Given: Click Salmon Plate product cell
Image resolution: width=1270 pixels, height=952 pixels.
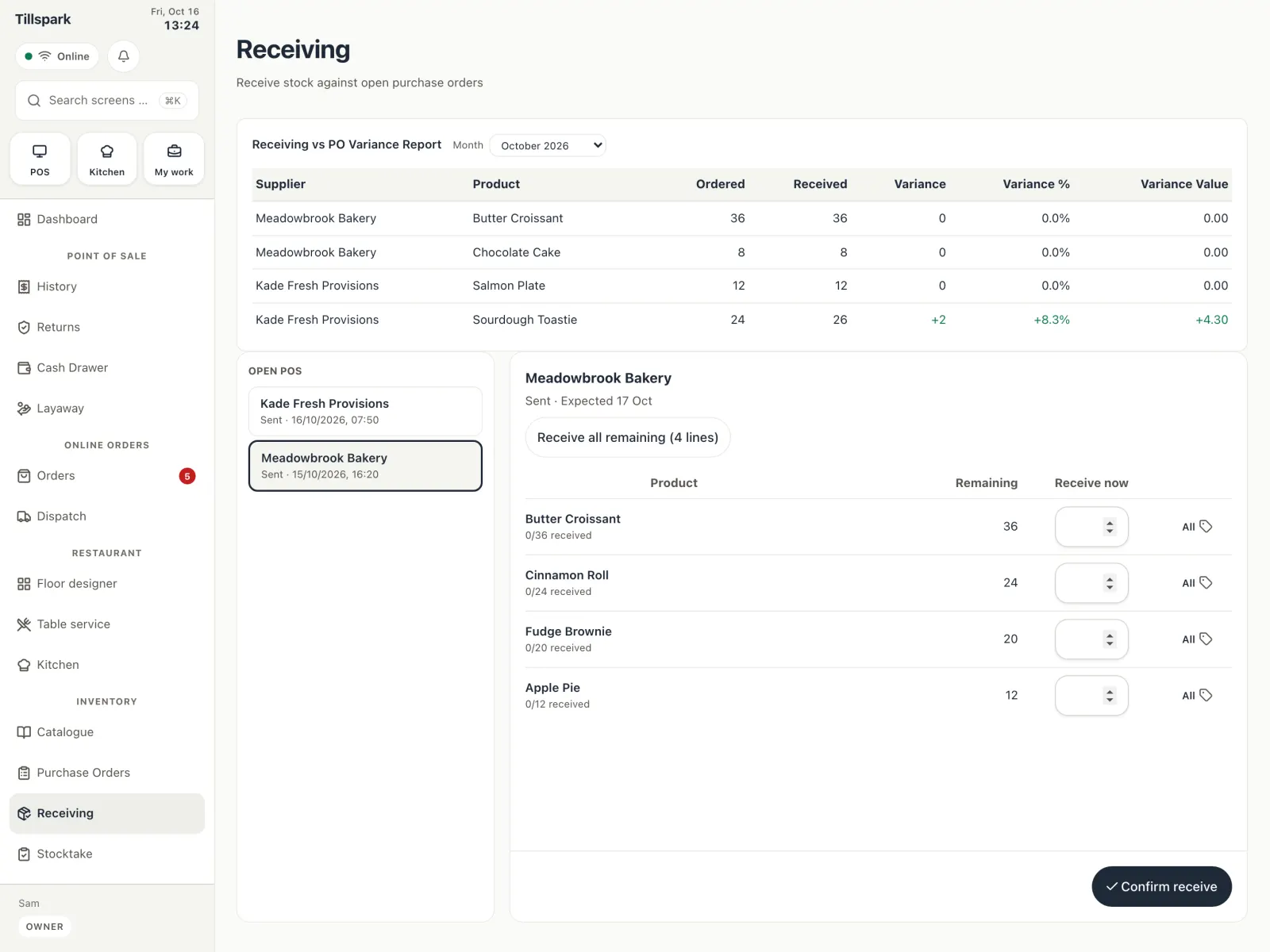Looking at the screenshot, I should (509, 286).
